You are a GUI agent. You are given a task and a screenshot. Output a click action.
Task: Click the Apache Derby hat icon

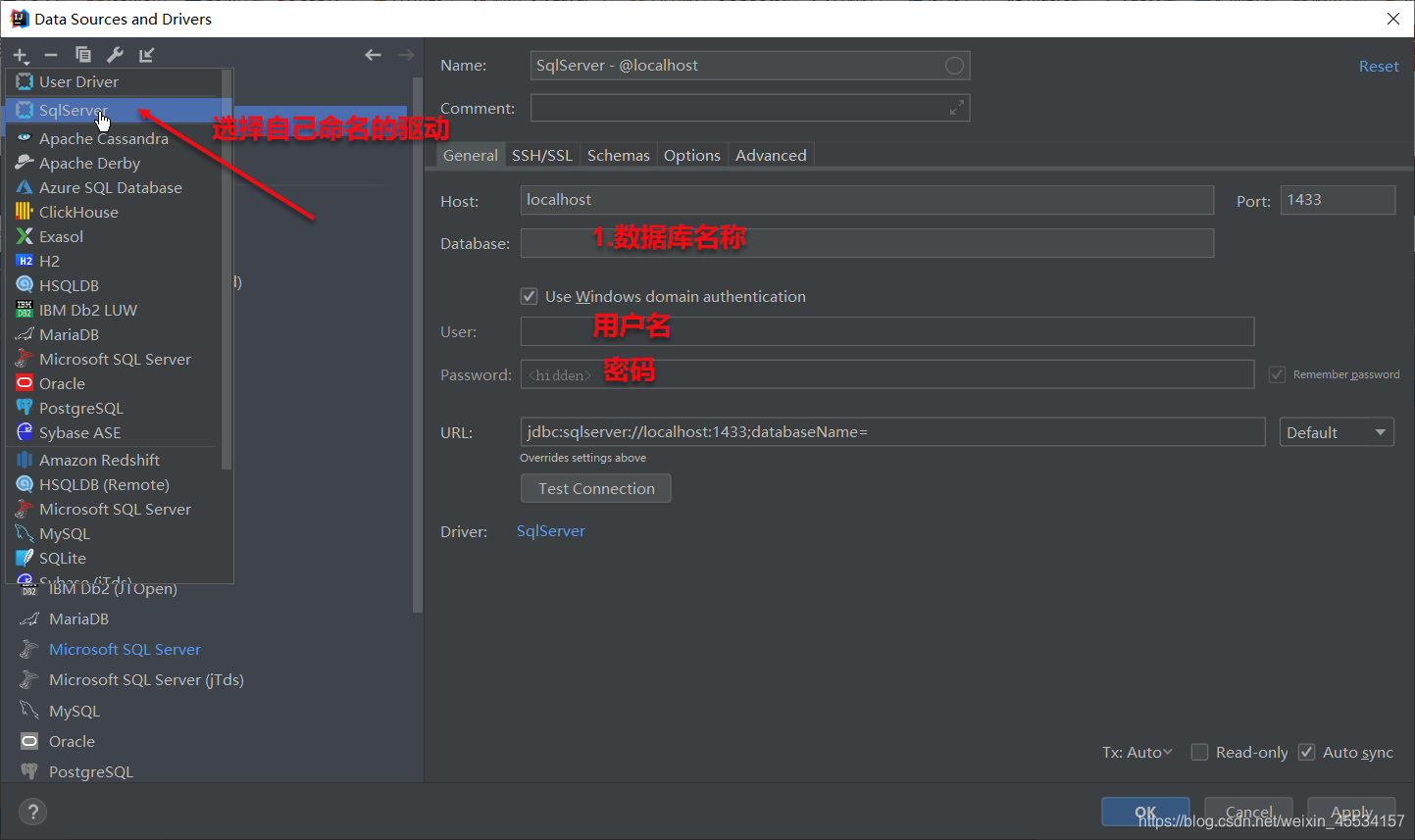tap(25, 163)
